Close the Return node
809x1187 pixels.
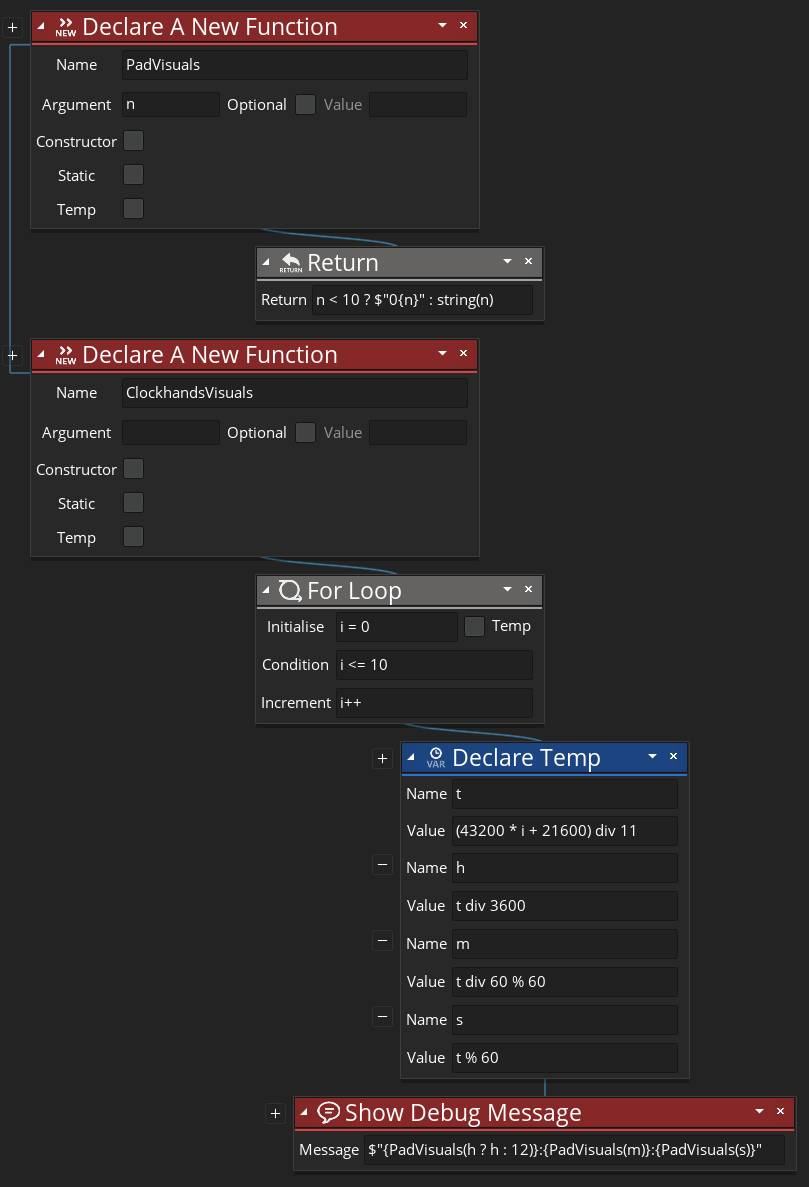click(x=528, y=262)
